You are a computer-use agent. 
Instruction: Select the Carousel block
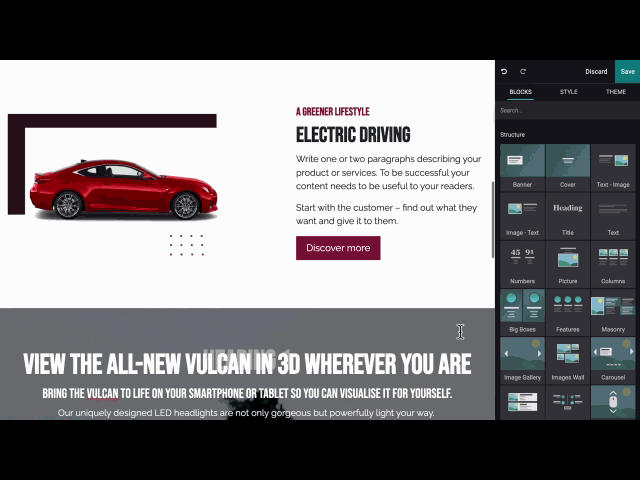point(613,358)
